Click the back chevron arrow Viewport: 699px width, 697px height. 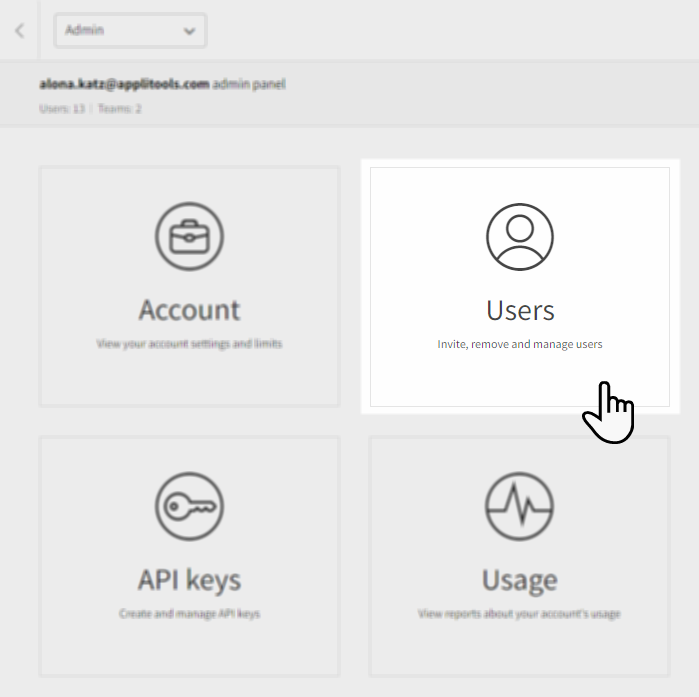pyautogui.click(x=19, y=30)
